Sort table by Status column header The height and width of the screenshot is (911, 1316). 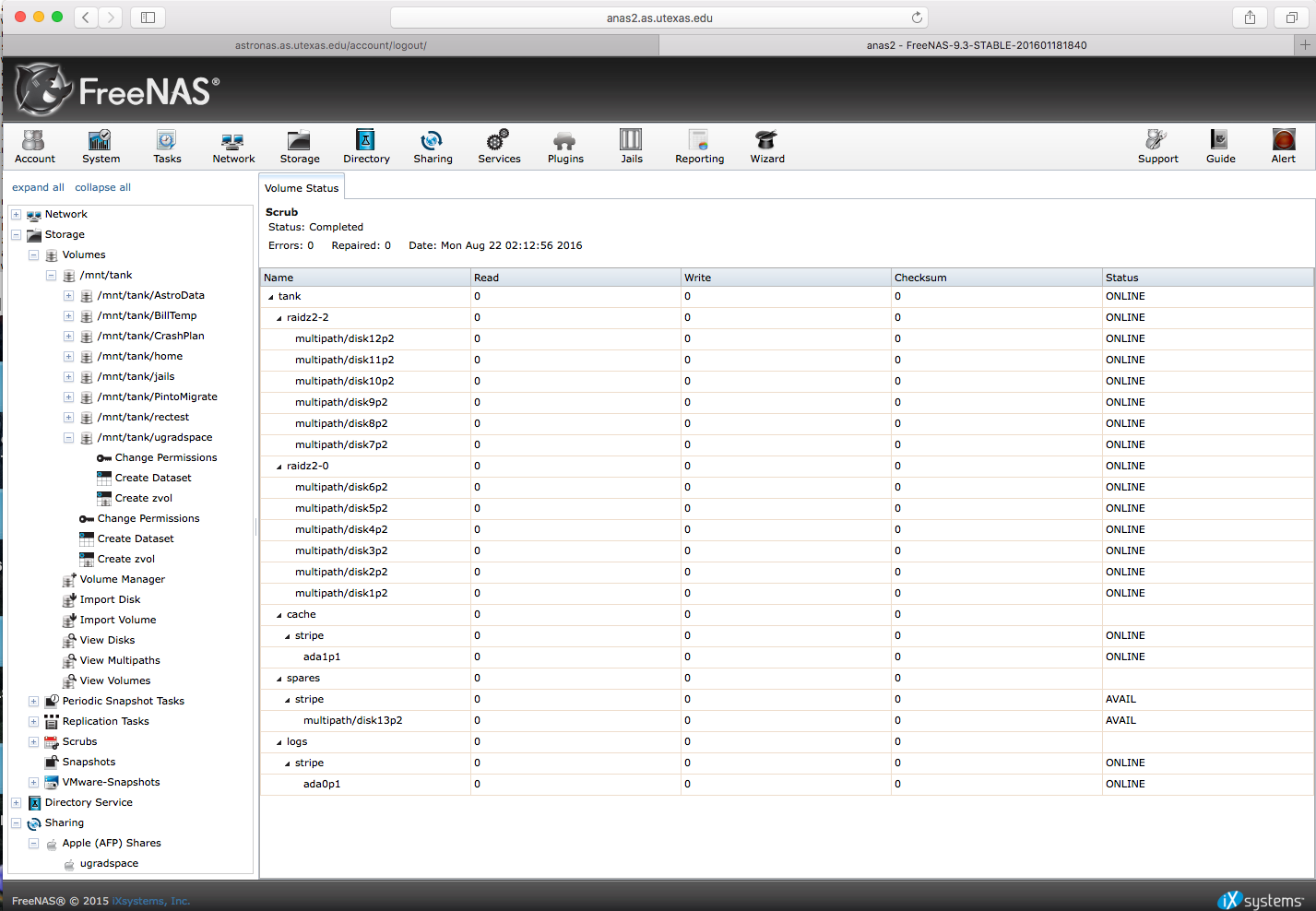click(1207, 278)
